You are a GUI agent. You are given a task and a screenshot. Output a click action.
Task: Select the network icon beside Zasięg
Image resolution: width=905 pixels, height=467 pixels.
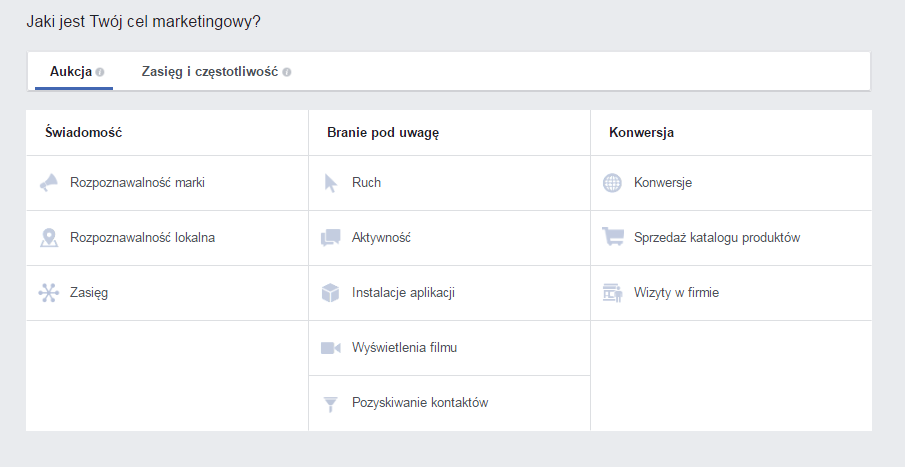tap(49, 293)
